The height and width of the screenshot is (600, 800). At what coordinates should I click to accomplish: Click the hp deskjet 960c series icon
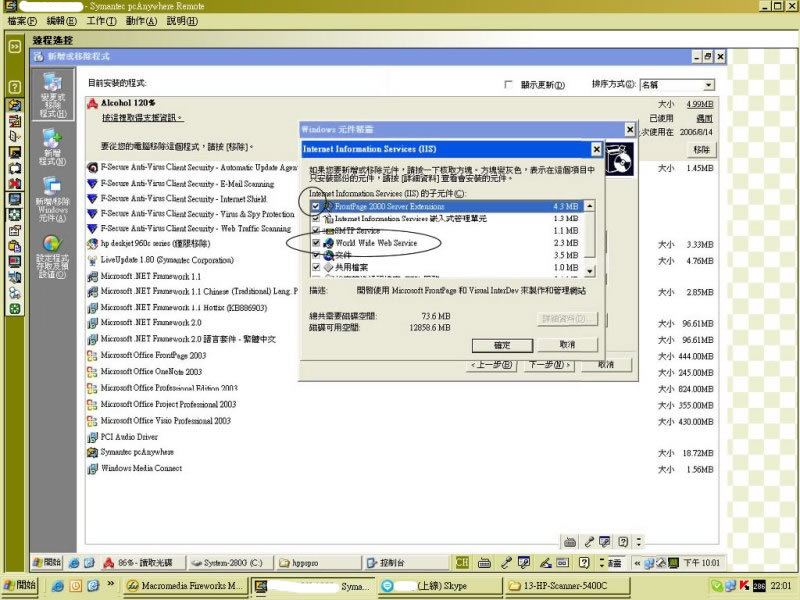point(92,244)
